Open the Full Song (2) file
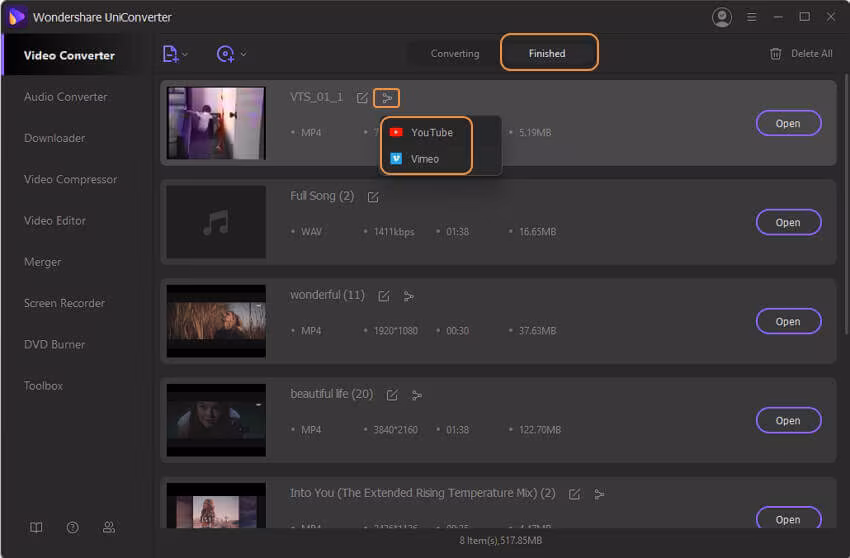The image size is (850, 558). pos(788,222)
